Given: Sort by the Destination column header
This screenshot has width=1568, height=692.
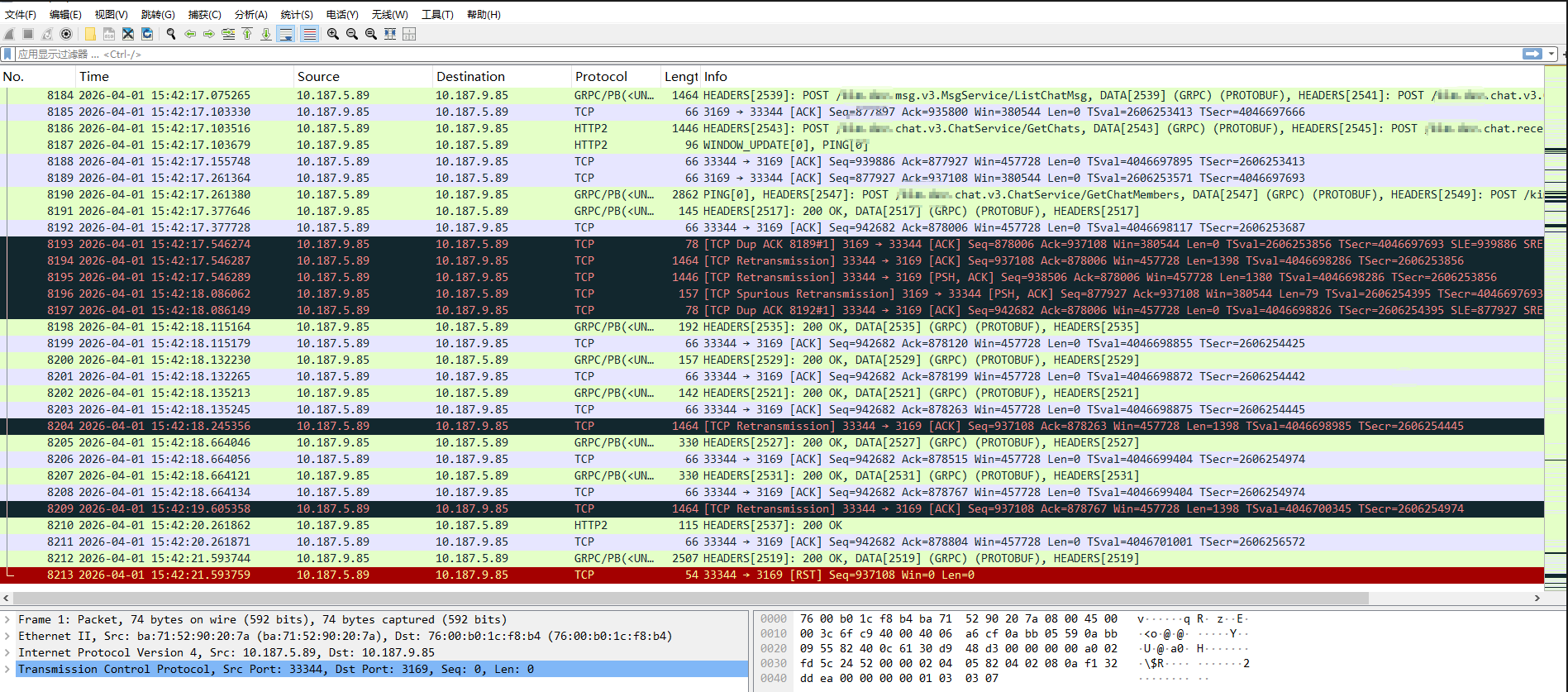Looking at the screenshot, I should (x=502, y=76).
